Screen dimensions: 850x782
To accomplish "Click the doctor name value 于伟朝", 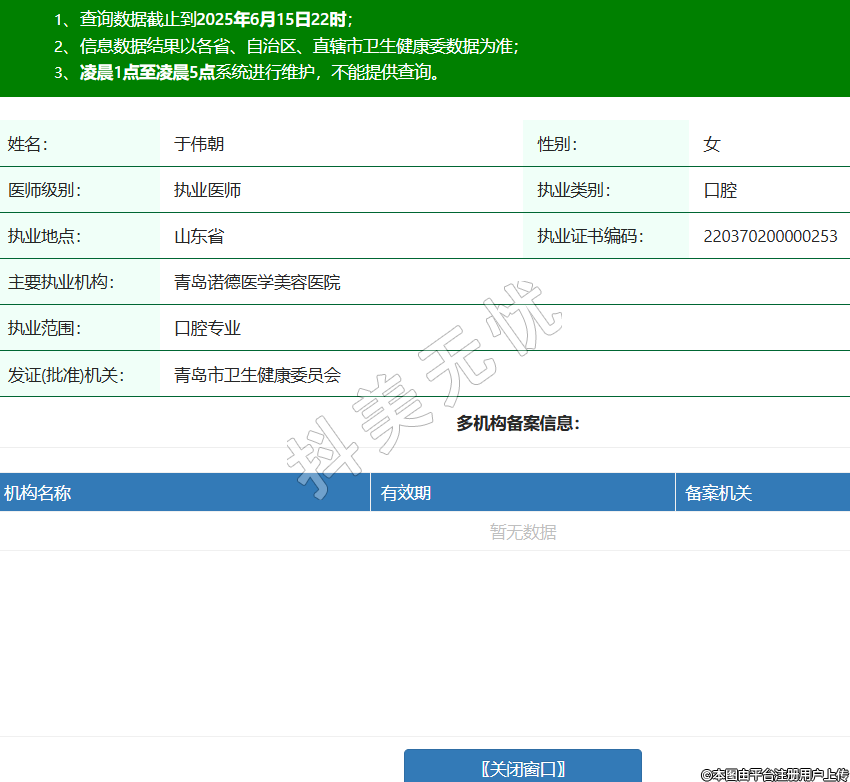I will (199, 144).
